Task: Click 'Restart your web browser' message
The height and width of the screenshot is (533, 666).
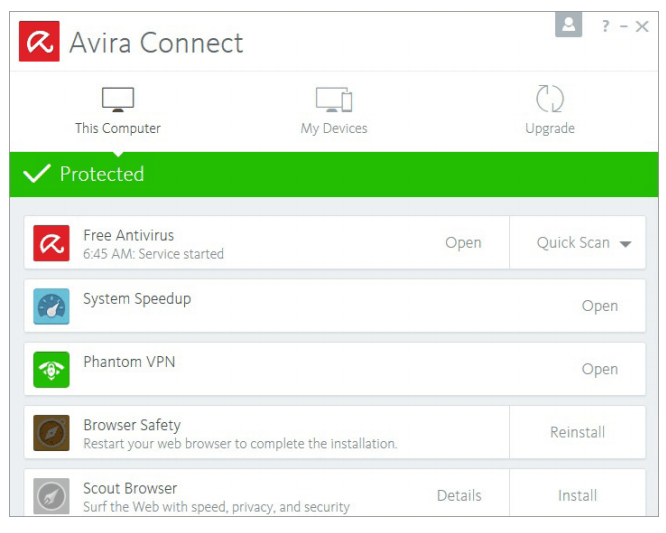Action: (240, 444)
